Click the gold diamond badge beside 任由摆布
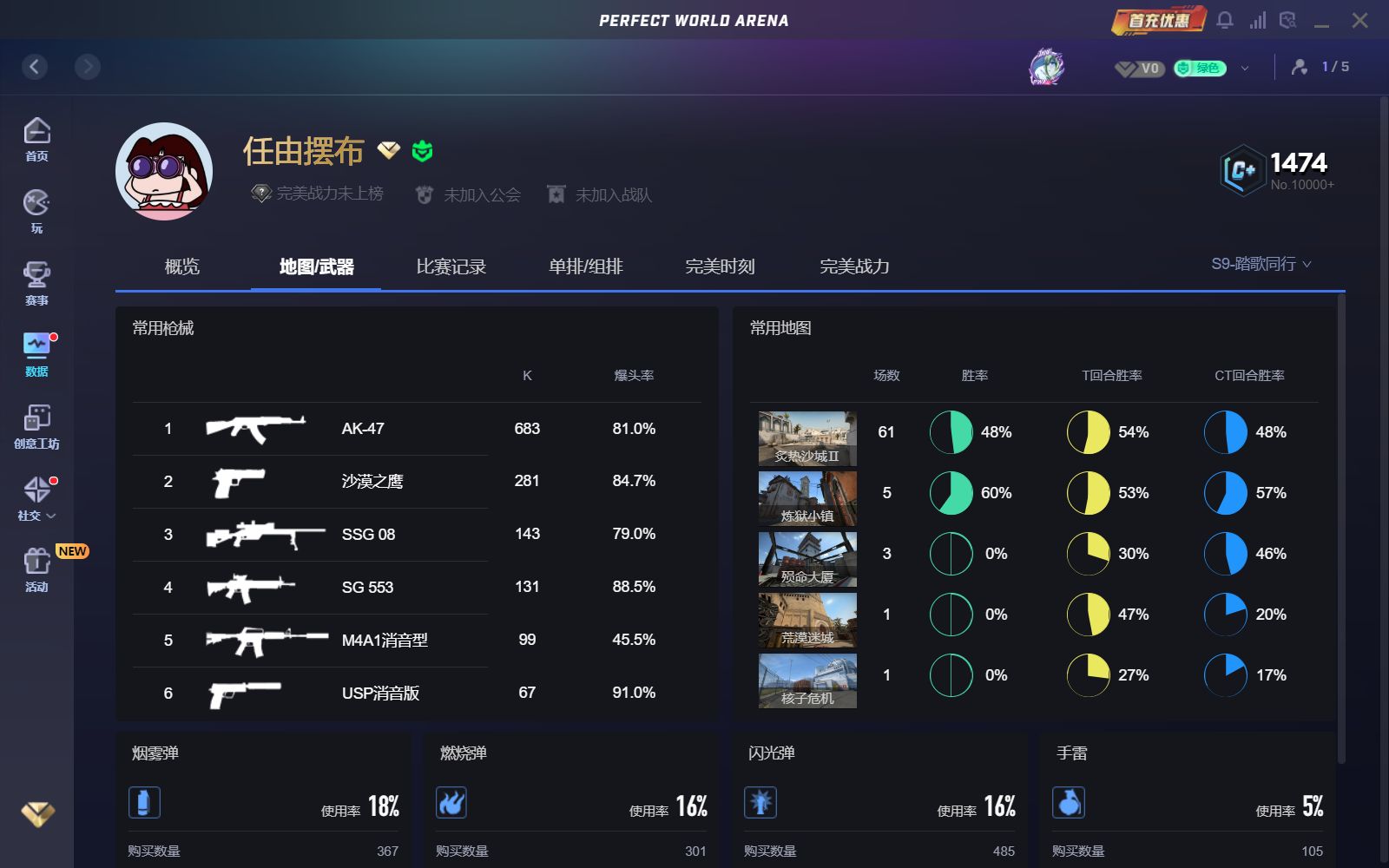 click(388, 151)
